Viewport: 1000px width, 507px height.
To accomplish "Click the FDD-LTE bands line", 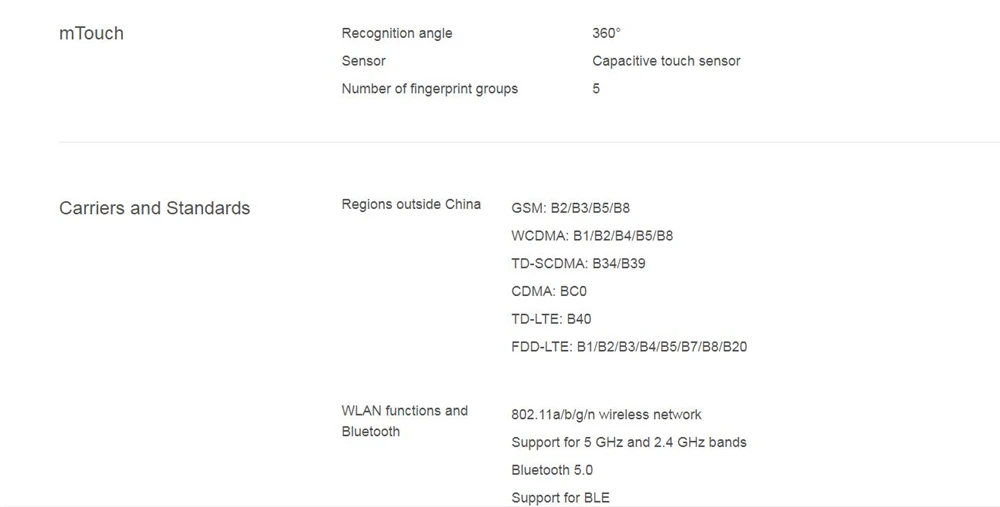I will tap(629, 347).
